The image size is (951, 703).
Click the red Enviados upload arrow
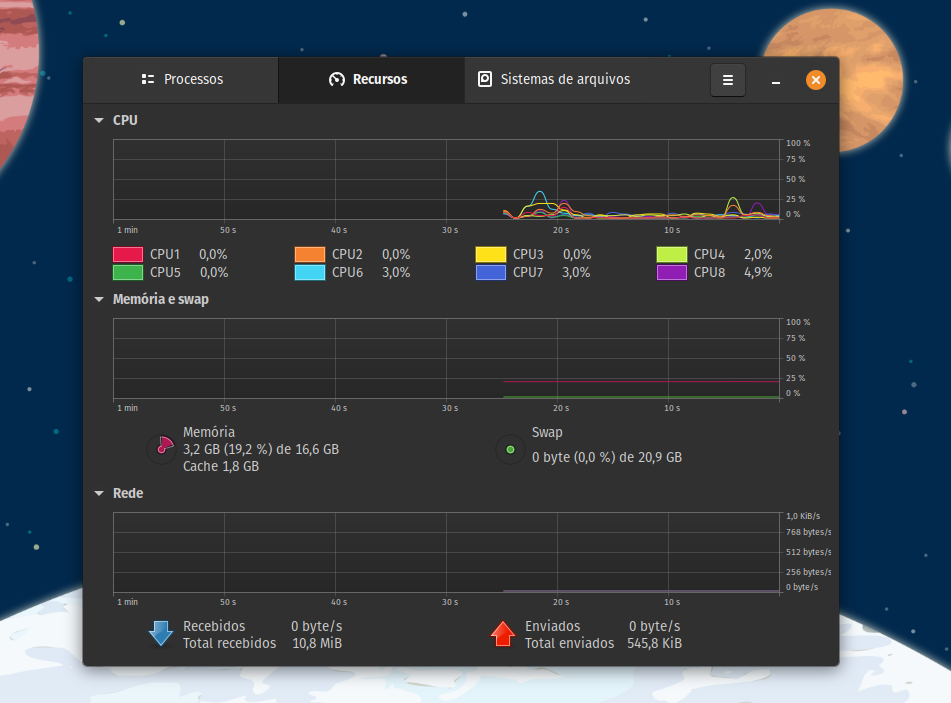tap(503, 634)
